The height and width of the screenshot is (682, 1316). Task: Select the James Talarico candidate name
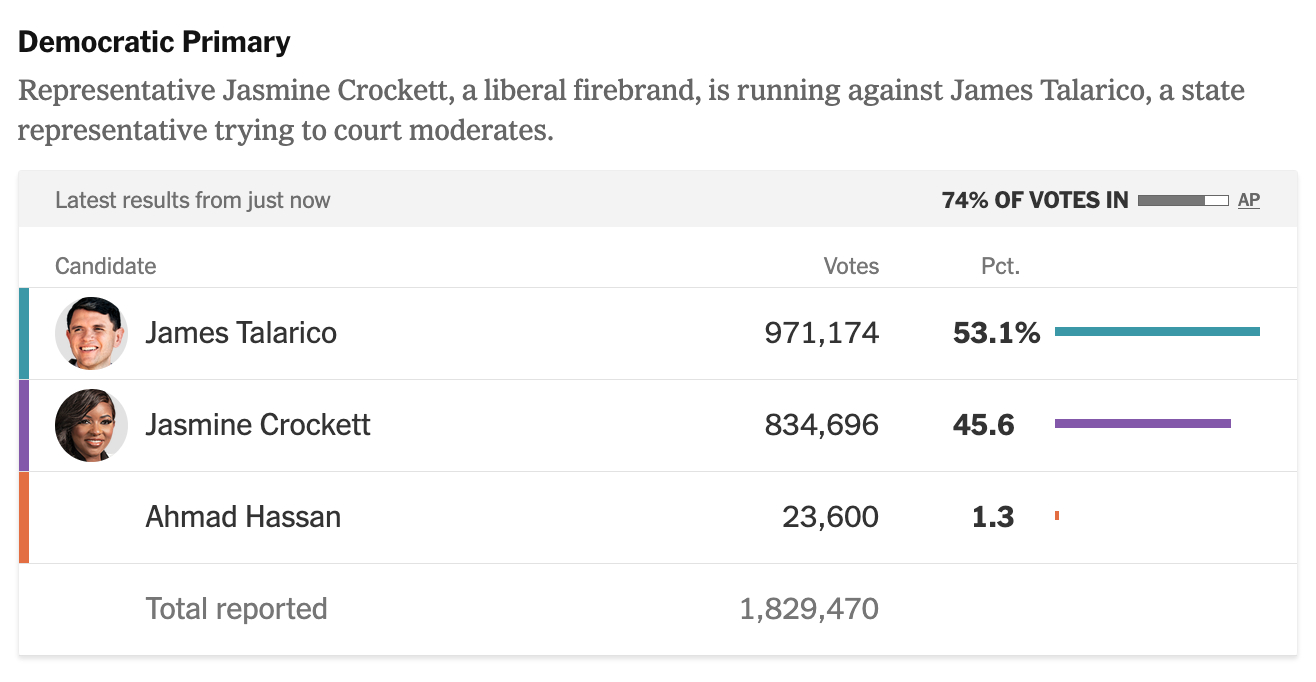pos(241,333)
